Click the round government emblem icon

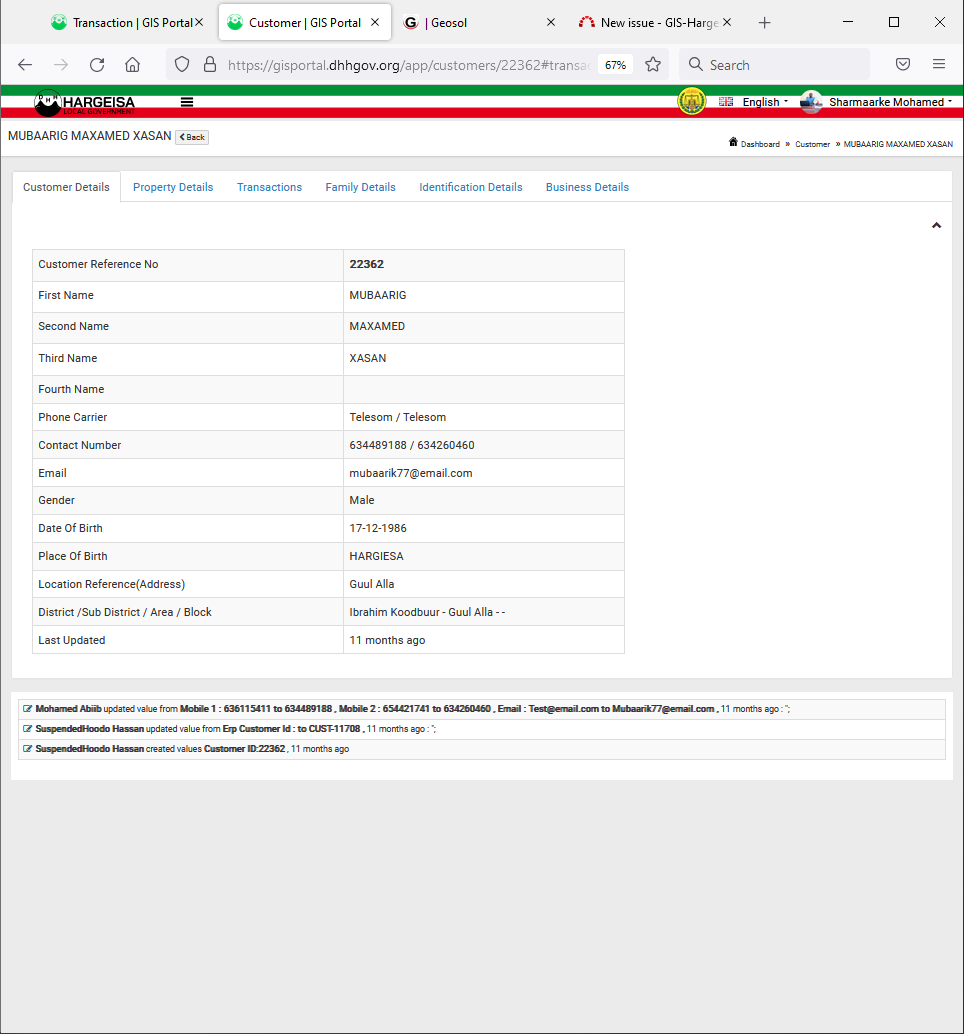(692, 102)
